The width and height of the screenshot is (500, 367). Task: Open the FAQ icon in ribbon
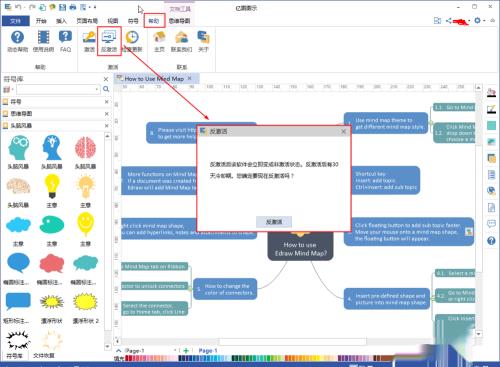click(65, 37)
